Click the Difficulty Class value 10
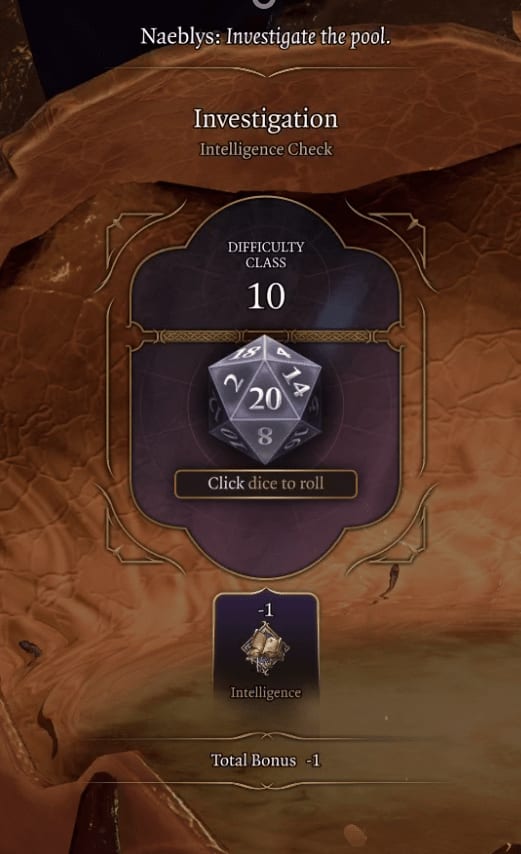This screenshot has width=521, height=854. (x=266, y=297)
